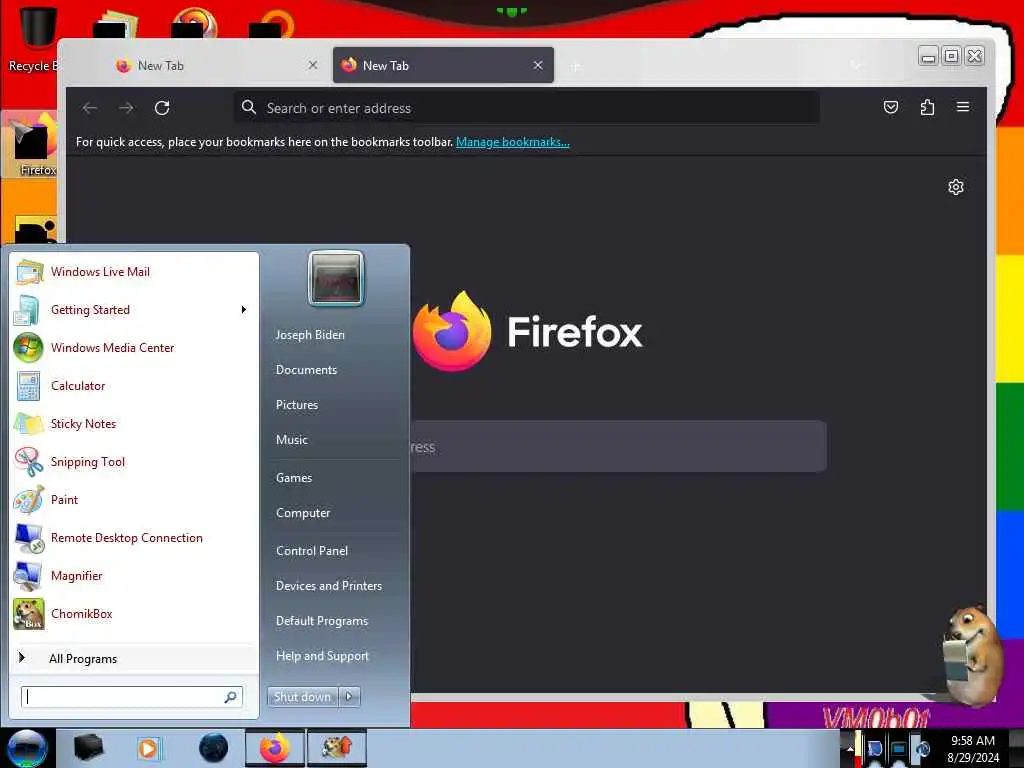This screenshot has width=1024, height=768.
Task: Open Music from Start menu
Action: point(292,440)
